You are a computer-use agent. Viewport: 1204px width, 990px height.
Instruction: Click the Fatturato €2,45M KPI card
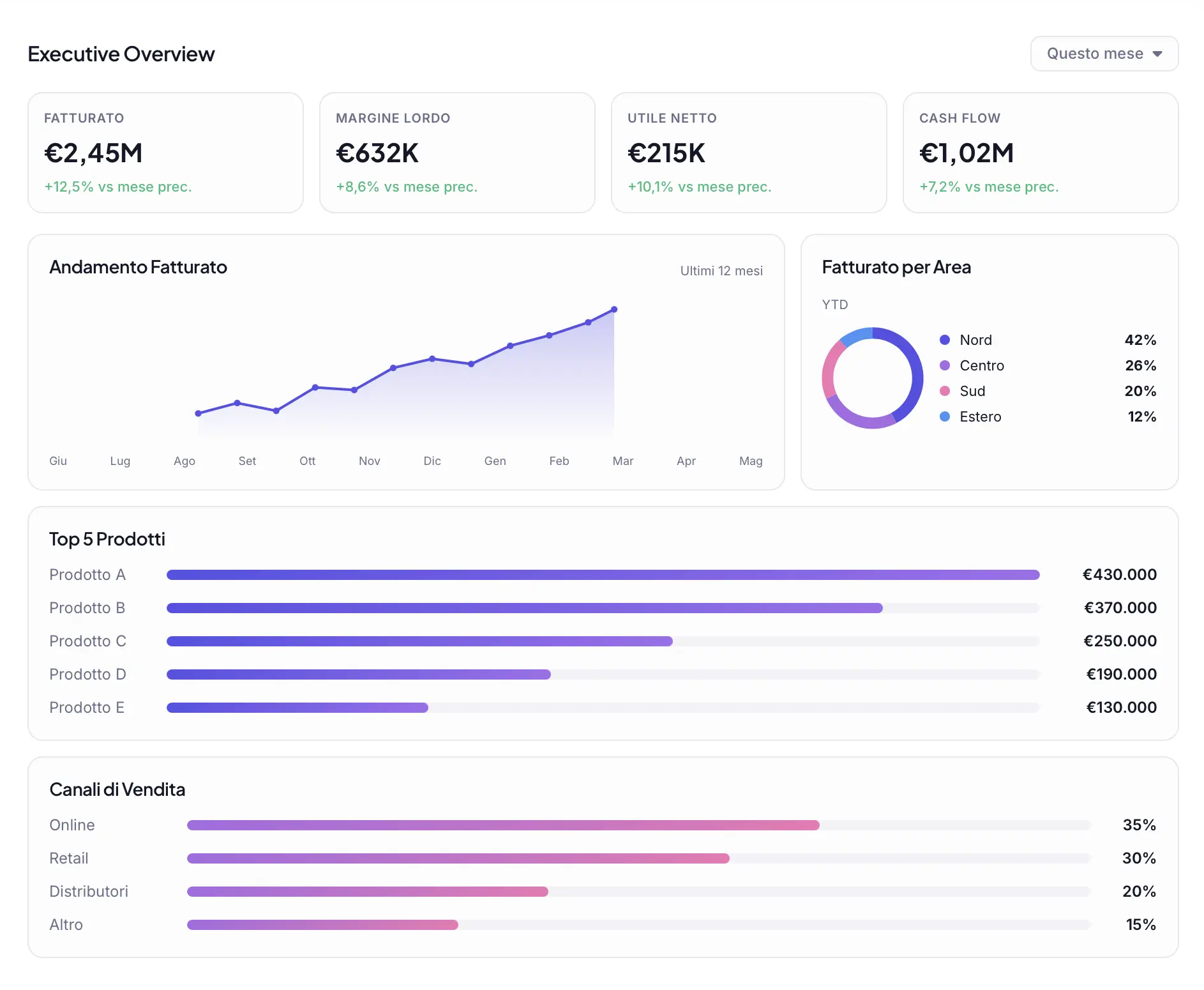coord(165,153)
